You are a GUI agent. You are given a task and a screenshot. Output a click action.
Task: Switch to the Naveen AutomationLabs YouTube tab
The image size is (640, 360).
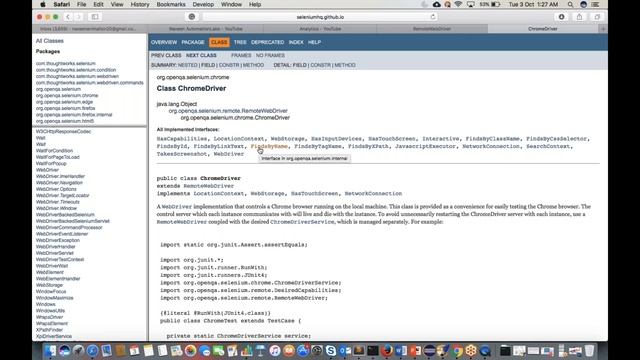pos(206,29)
